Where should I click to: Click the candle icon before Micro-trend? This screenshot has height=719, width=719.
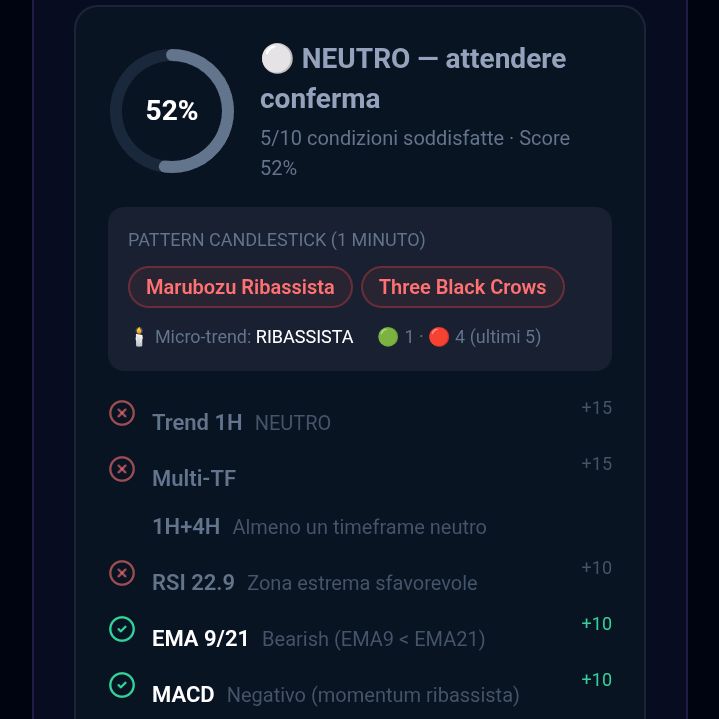tap(139, 337)
